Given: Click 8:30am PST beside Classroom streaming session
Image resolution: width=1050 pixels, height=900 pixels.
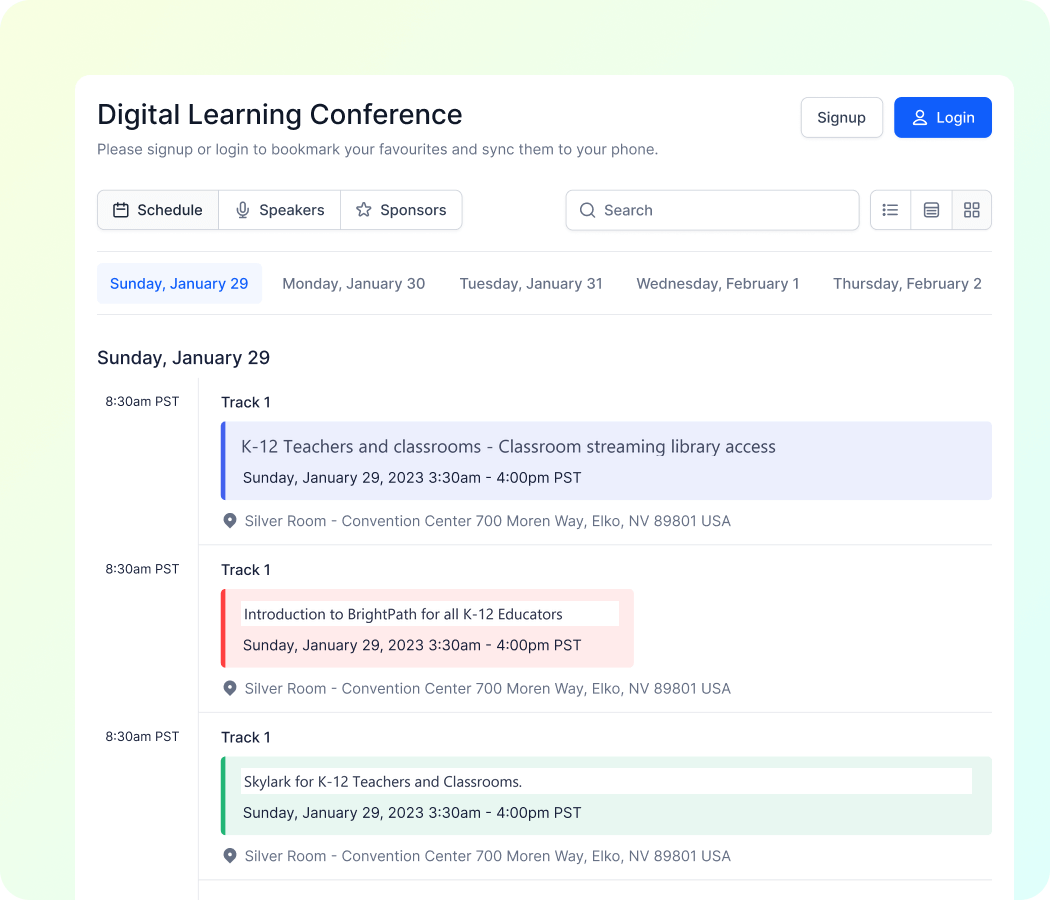Looking at the screenshot, I should [142, 402].
